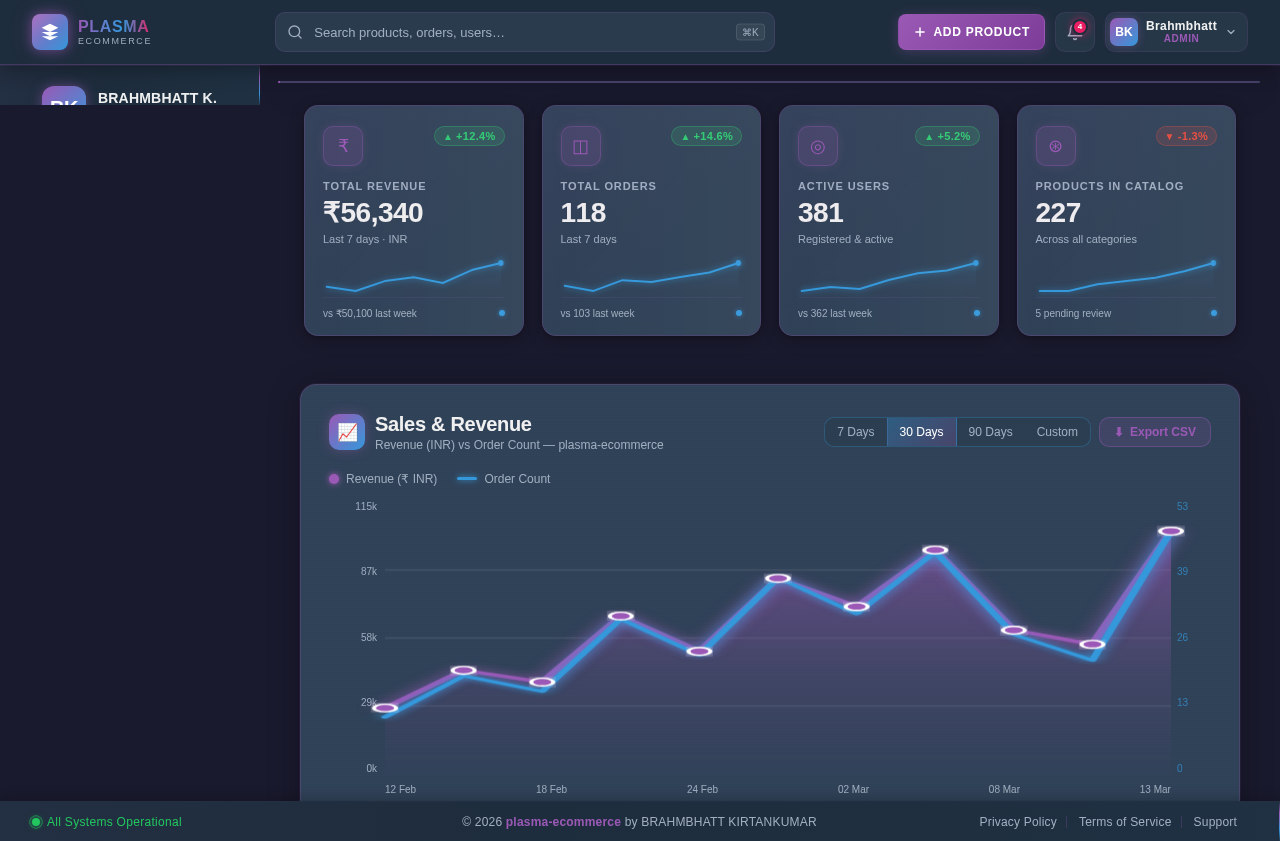
Task: Click the rupee icon on Total Revenue card
Action: [x=342, y=145]
